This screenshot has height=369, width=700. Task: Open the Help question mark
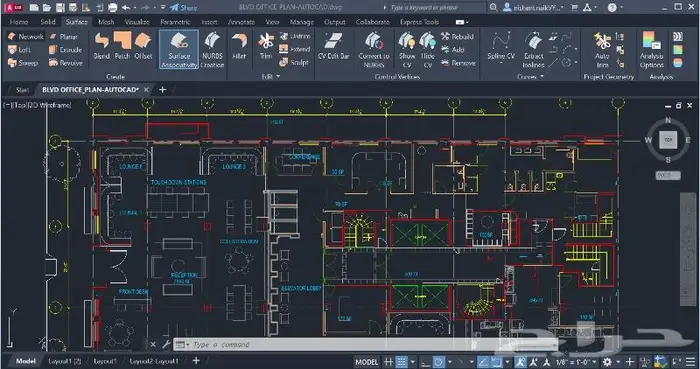(612, 8)
